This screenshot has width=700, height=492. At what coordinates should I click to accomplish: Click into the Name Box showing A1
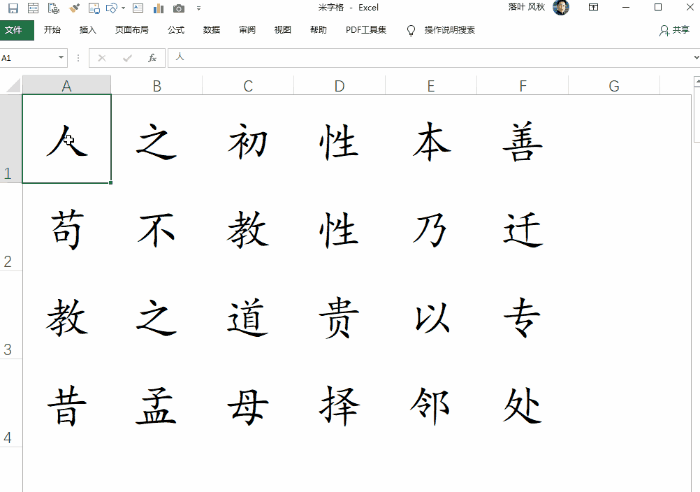(28, 58)
